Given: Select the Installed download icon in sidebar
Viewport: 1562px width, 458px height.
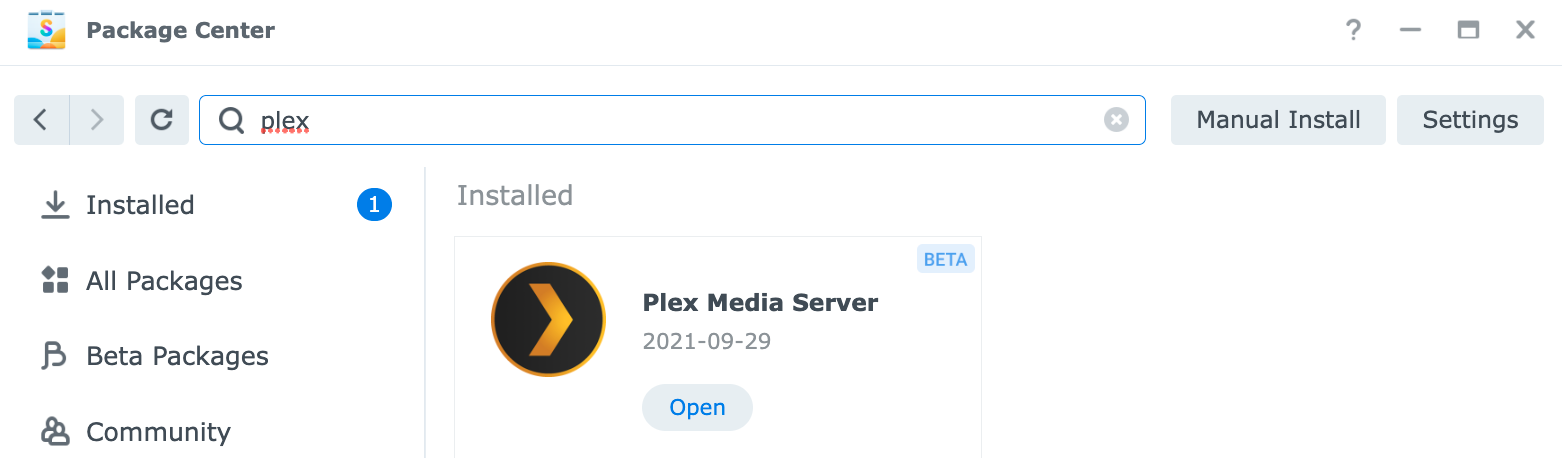Looking at the screenshot, I should [x=54, y=205].
